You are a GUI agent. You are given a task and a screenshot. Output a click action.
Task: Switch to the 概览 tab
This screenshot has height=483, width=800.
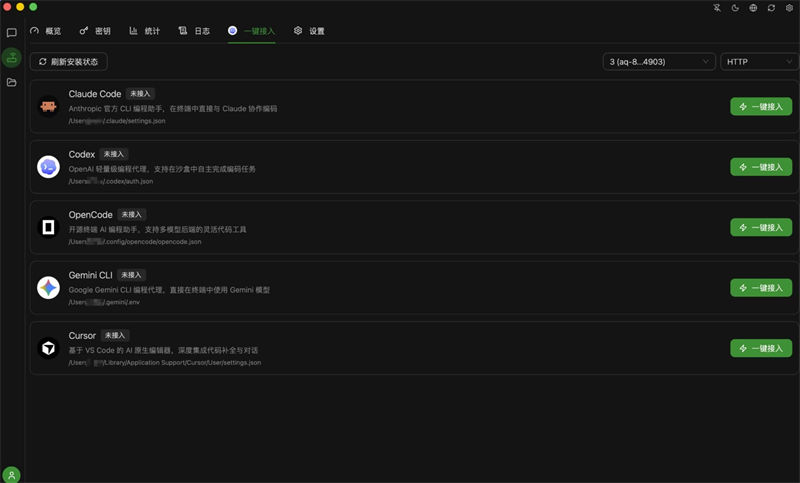(46, 31)
